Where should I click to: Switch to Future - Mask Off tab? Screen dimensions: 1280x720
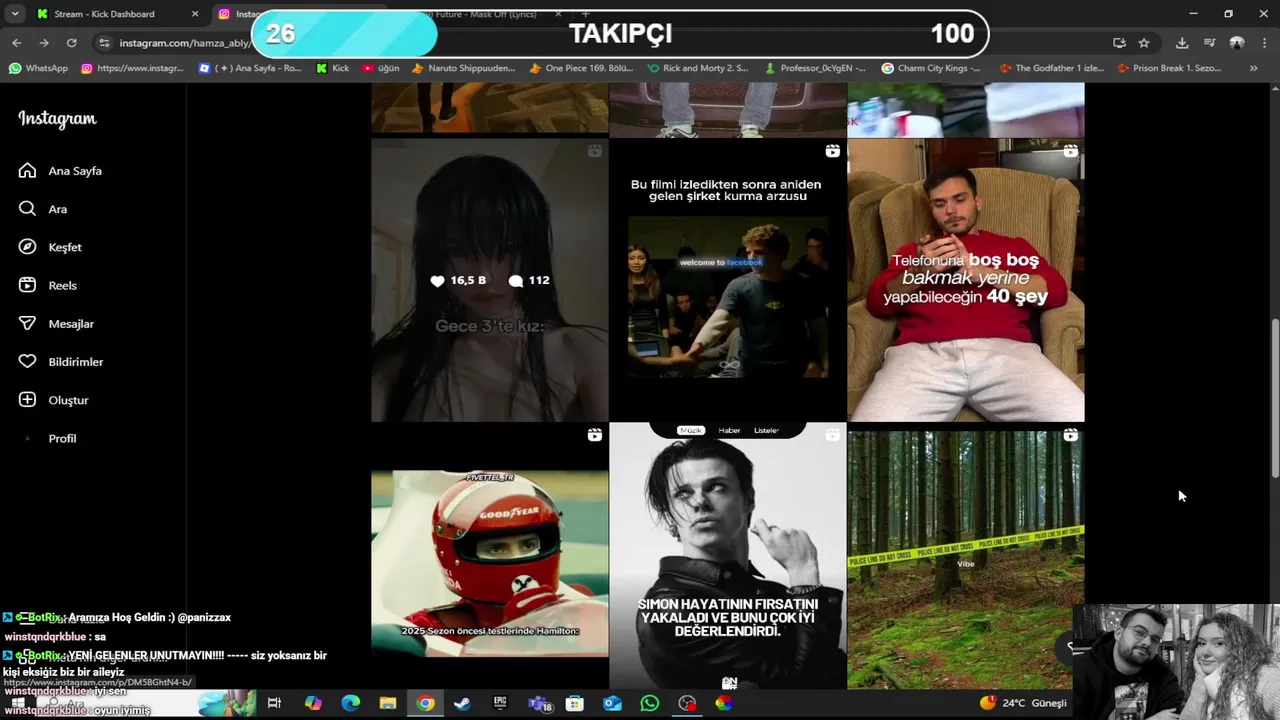[490, 14]
